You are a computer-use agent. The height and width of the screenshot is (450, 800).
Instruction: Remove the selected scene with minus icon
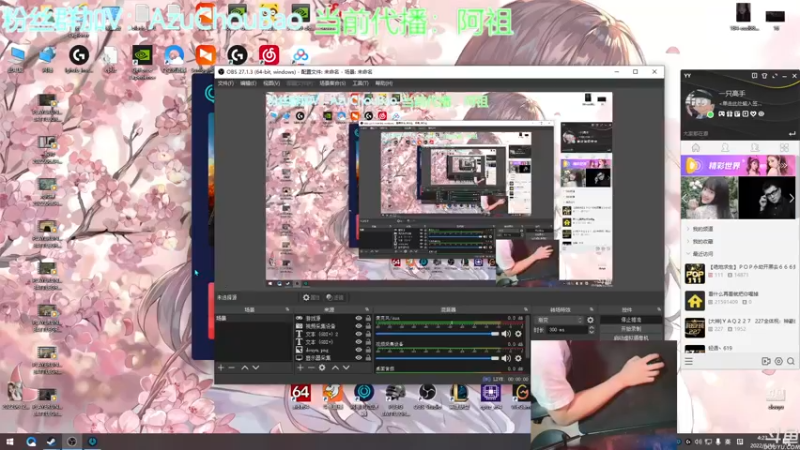(x=232, y=367)
